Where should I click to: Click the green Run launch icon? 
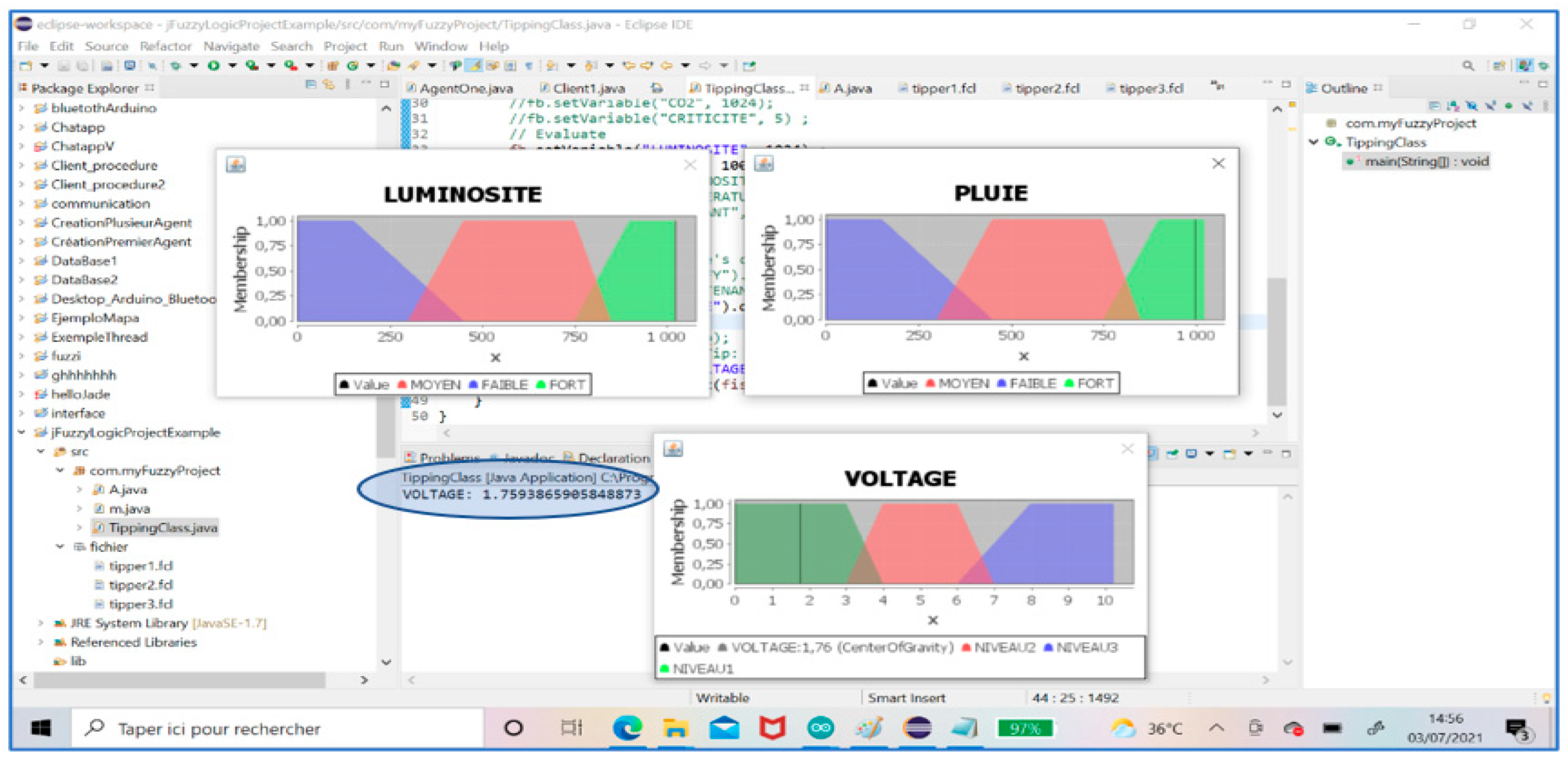[x=214, y=65]
